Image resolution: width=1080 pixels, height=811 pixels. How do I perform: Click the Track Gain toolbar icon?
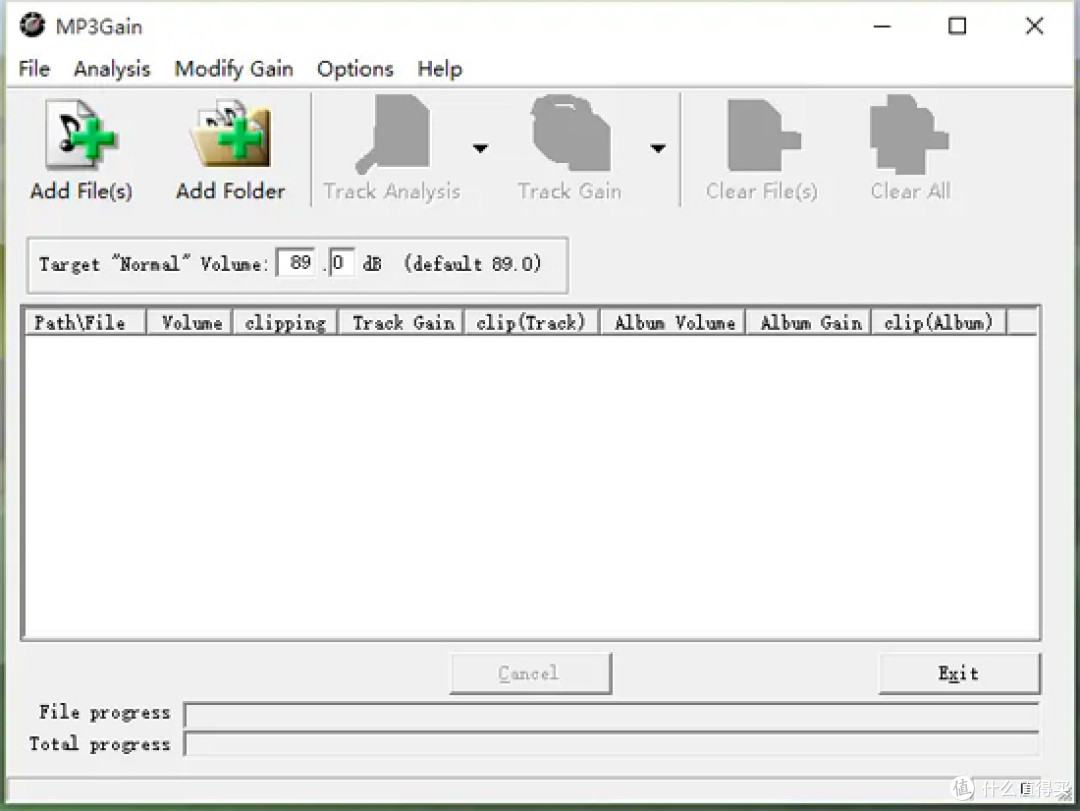570,133
